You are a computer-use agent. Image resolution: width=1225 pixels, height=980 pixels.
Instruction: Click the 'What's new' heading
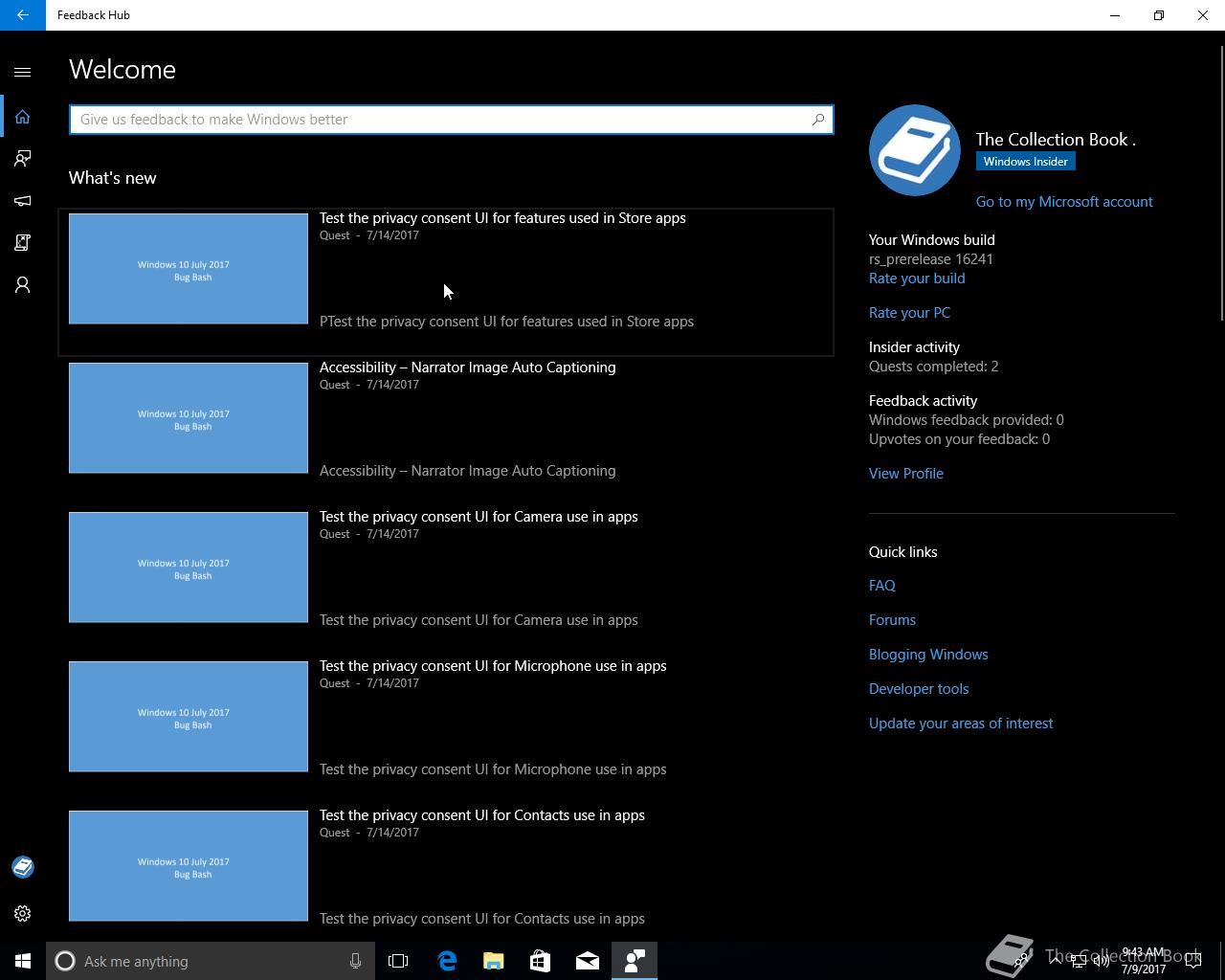(x=113, y=178)
